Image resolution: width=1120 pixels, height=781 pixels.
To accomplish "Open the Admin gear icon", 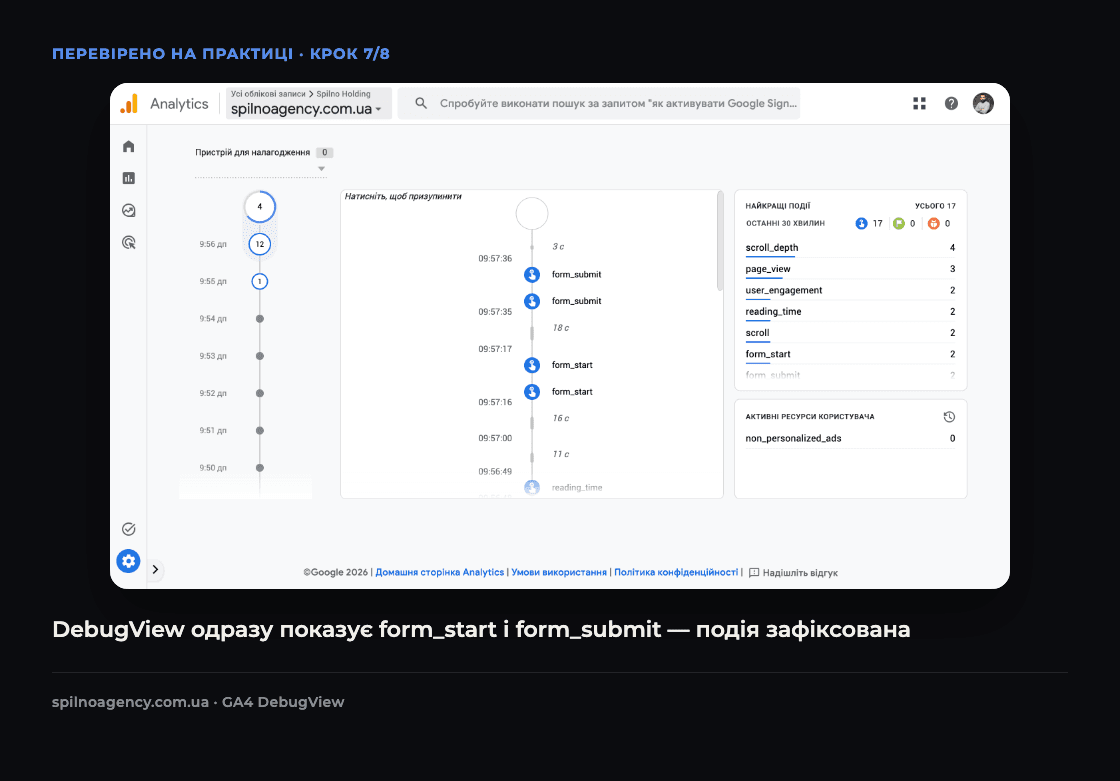I will 129,561.
